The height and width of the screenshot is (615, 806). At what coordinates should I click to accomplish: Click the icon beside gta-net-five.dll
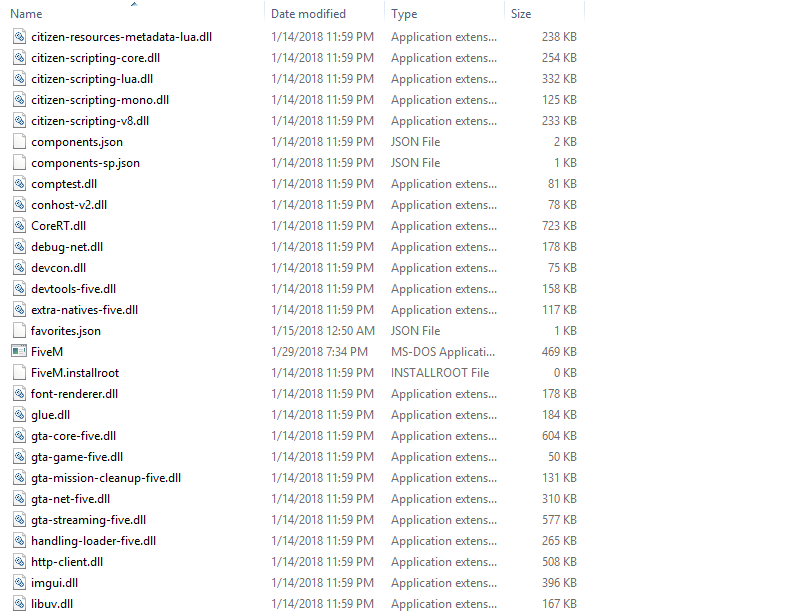[19, 498]
